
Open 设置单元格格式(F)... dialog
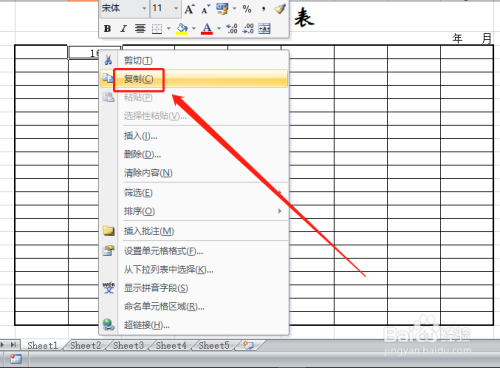194,251
